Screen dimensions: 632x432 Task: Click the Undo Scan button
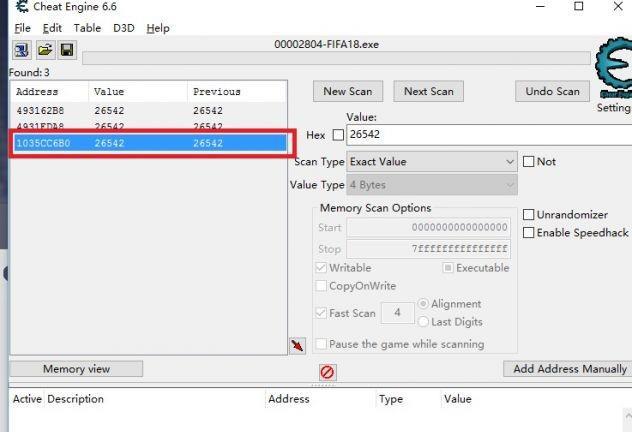point(552,91)
